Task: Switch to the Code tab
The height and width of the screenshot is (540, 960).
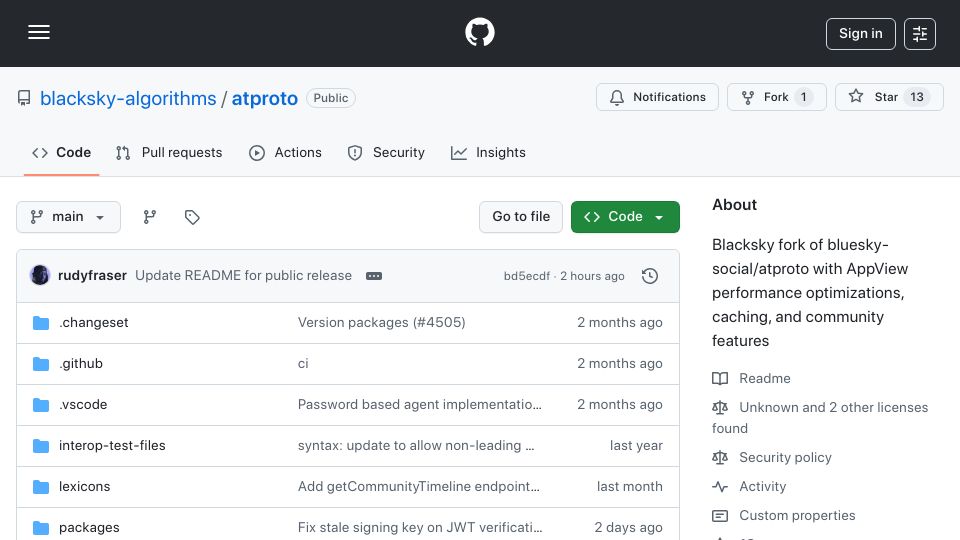Action: click(x=61, y=152)
